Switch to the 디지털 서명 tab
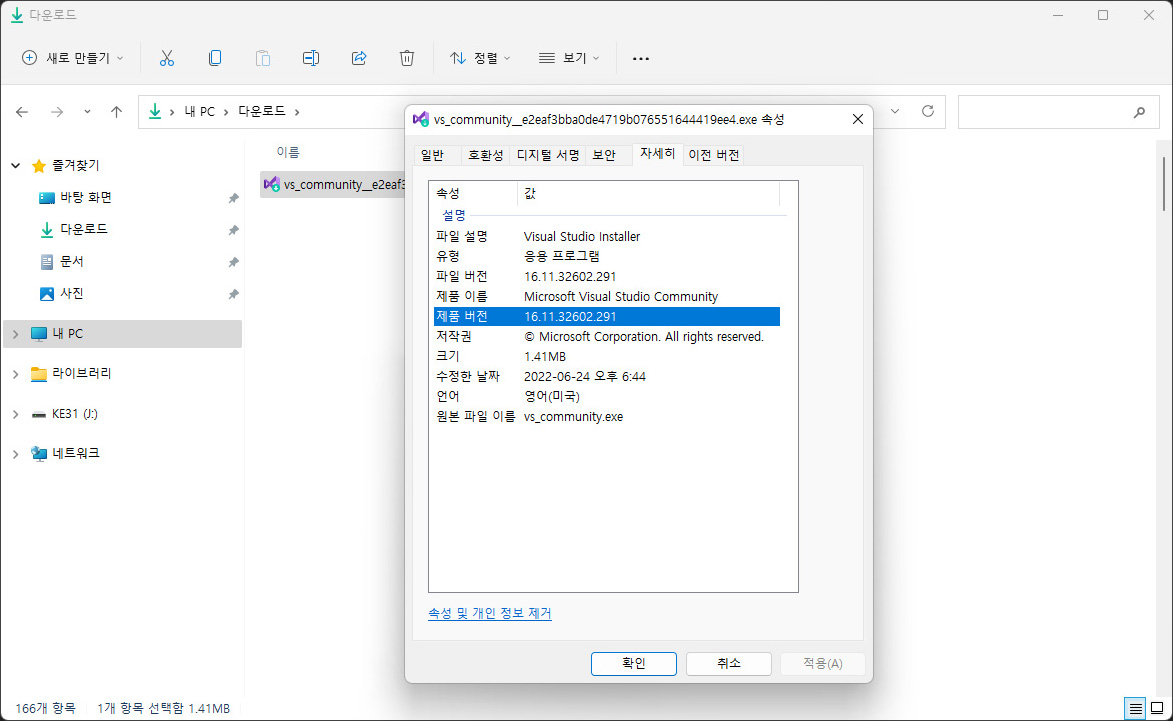 click(548, 155)
